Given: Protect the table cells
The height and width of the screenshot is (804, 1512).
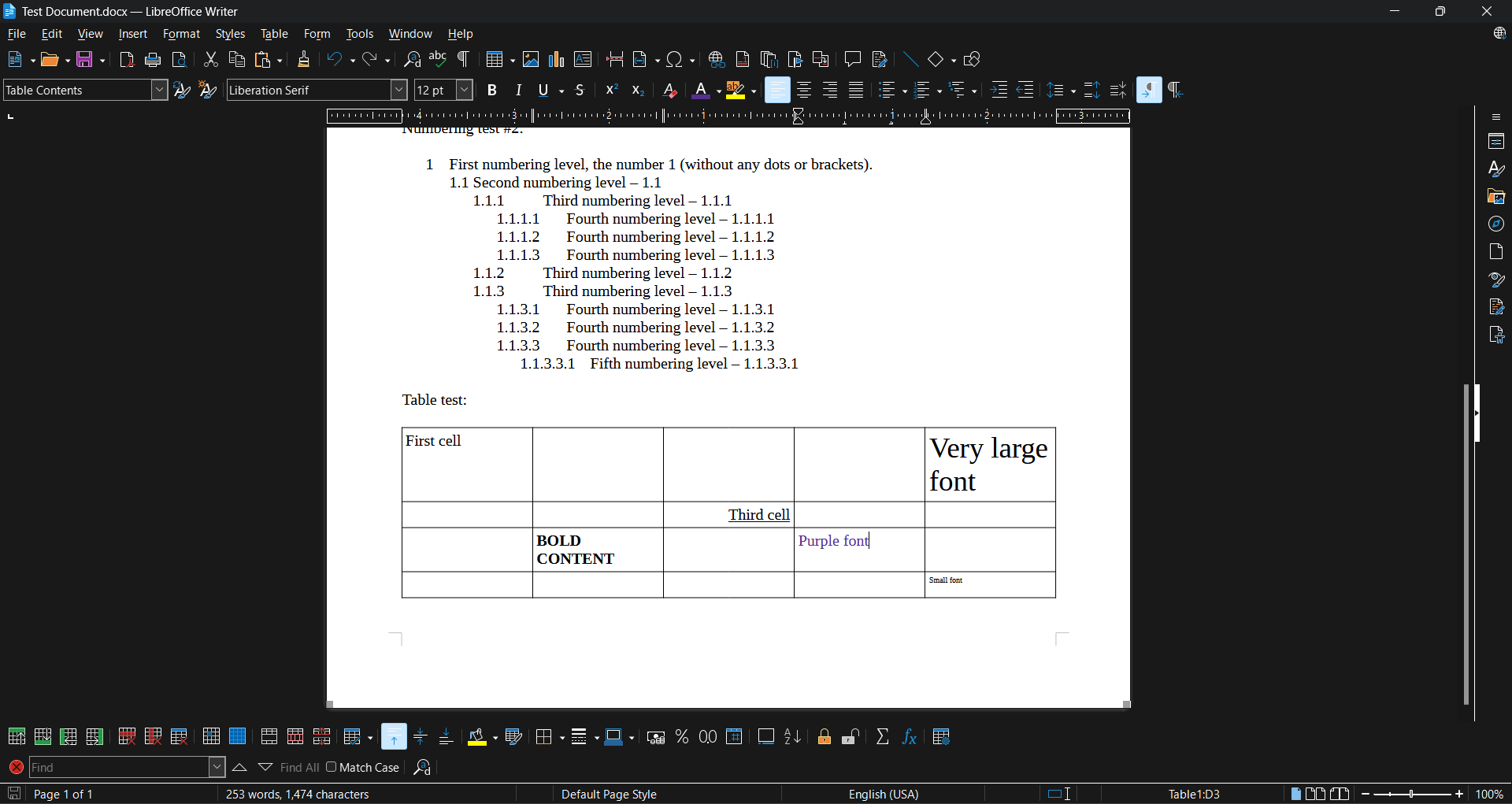Looking at the screenshot, I should (x=825, y=737).
